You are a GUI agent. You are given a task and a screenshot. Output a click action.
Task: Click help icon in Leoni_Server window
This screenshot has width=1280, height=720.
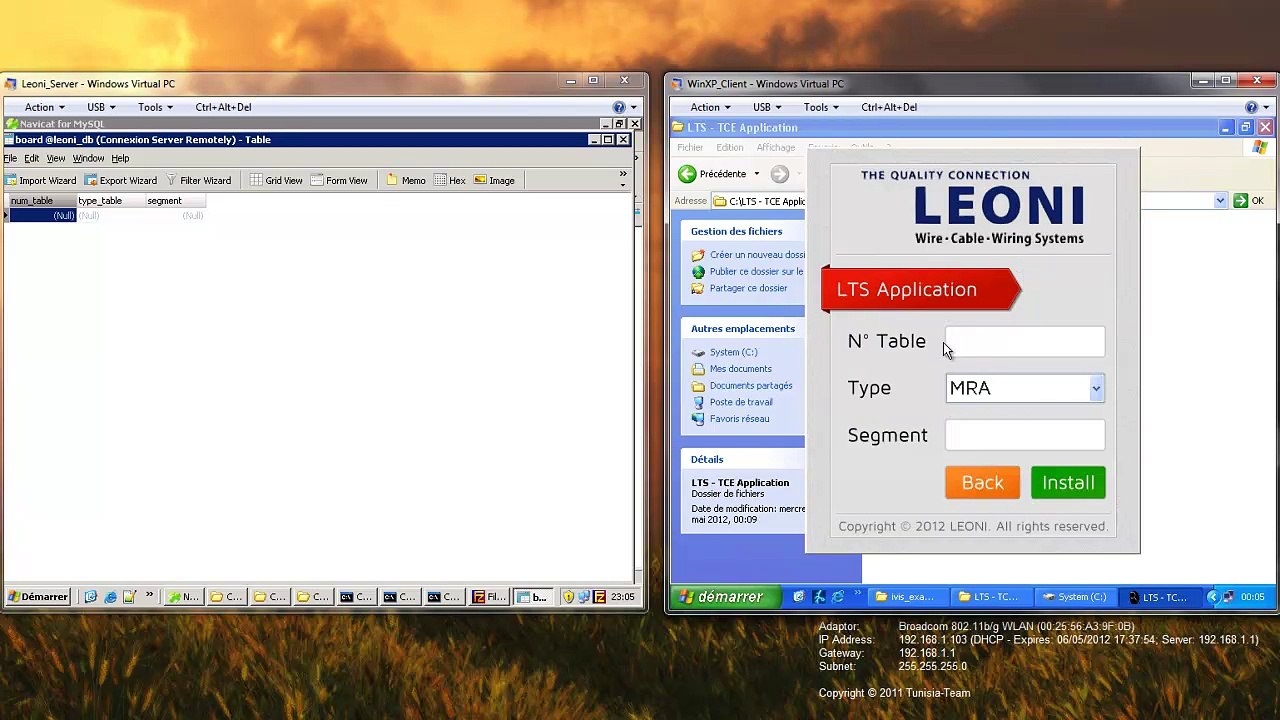620,107
